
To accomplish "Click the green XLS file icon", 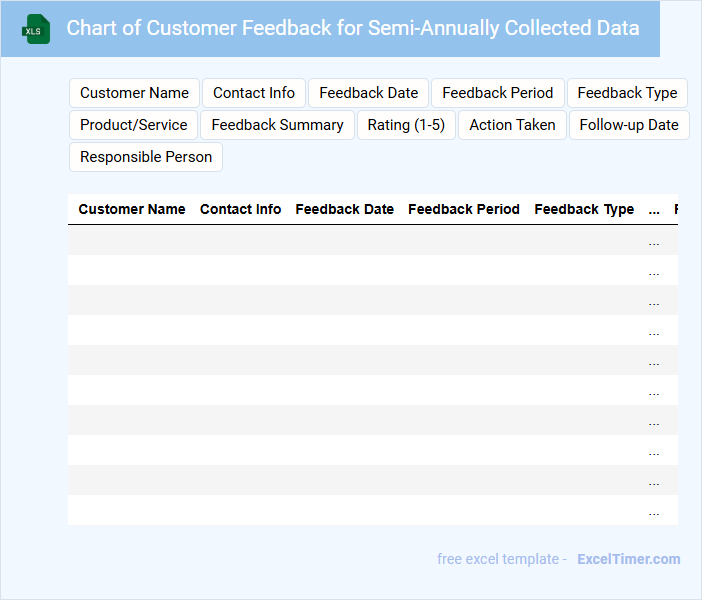I will [37, 29].
